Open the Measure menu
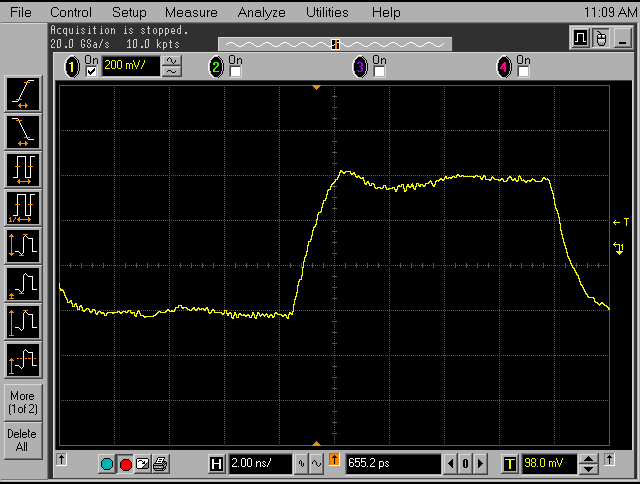 point(191,13)
